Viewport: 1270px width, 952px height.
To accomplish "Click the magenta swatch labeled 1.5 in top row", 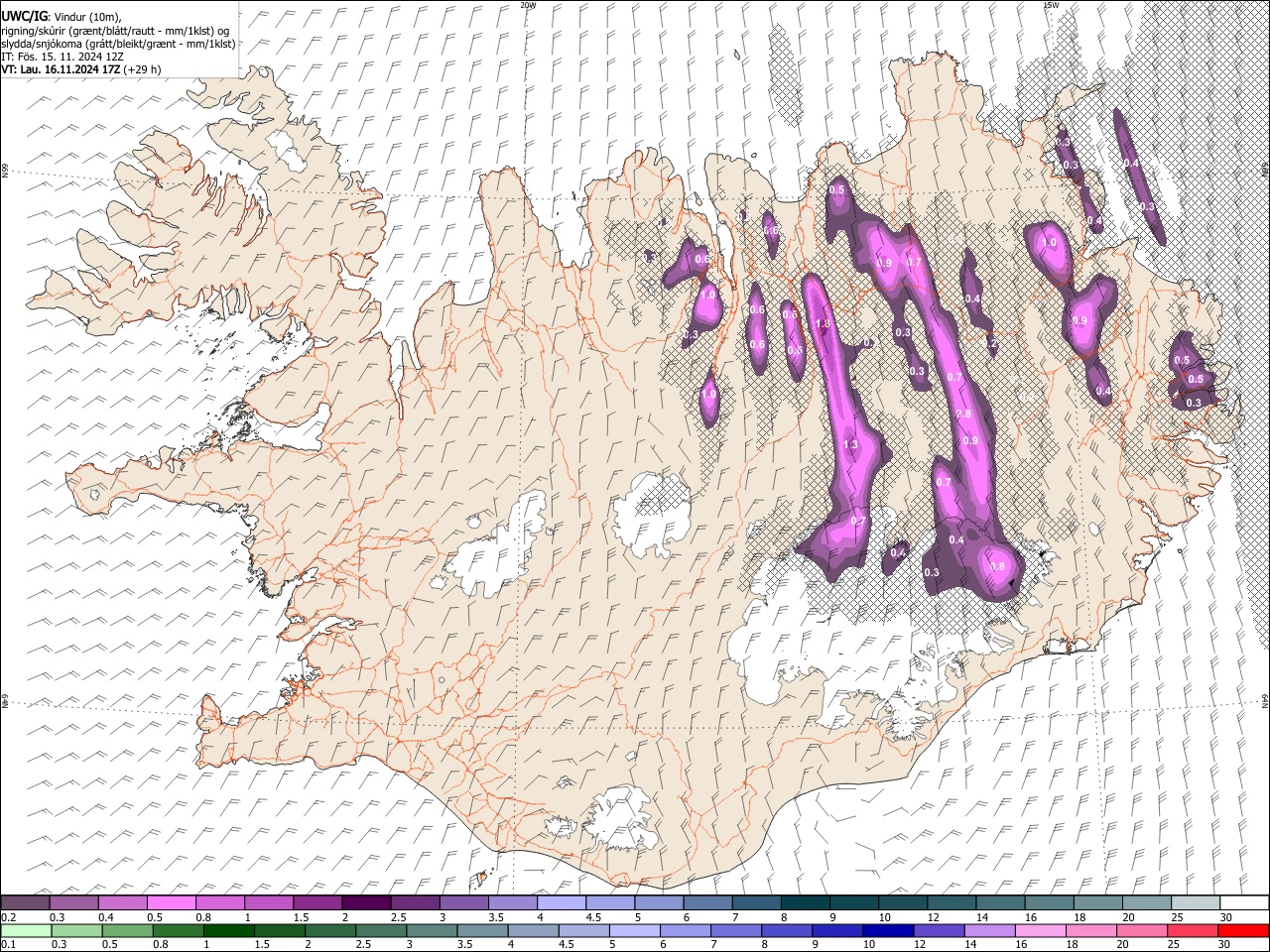I will 317,902.
